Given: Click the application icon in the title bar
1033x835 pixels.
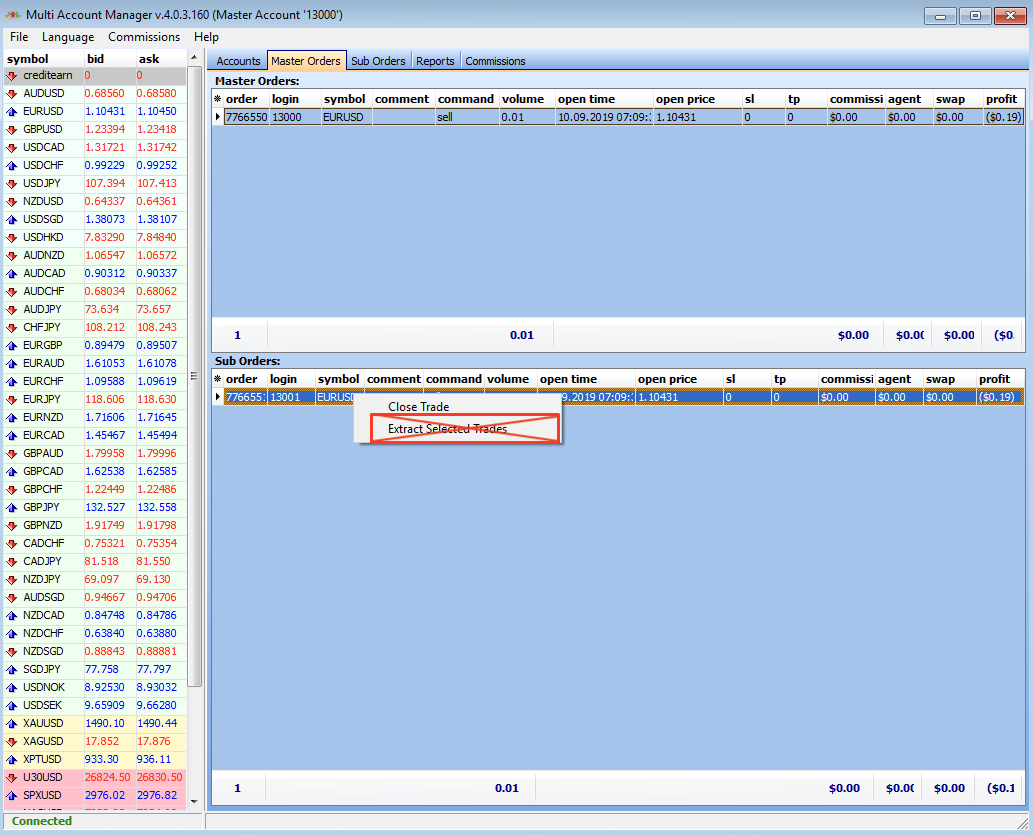Looking at the screenshot, I should pos(13,14).
